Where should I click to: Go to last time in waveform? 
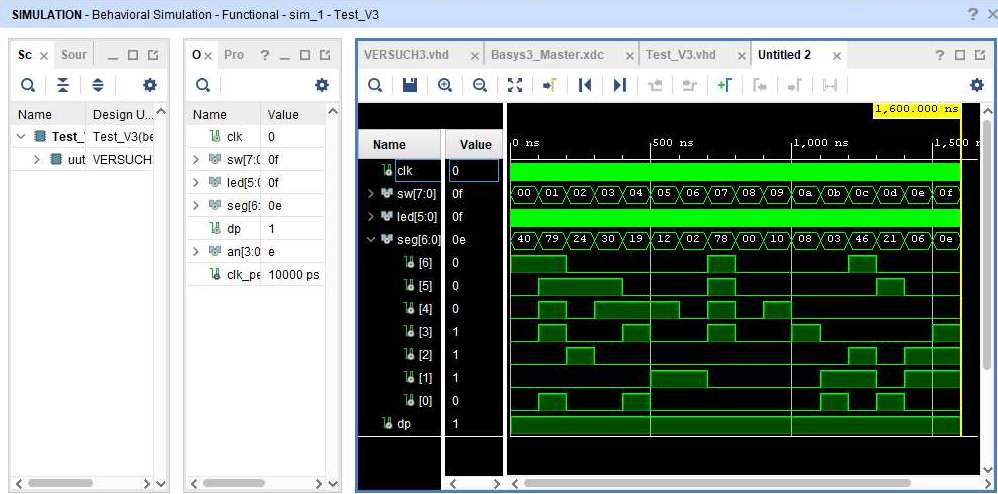click(619, 85)
